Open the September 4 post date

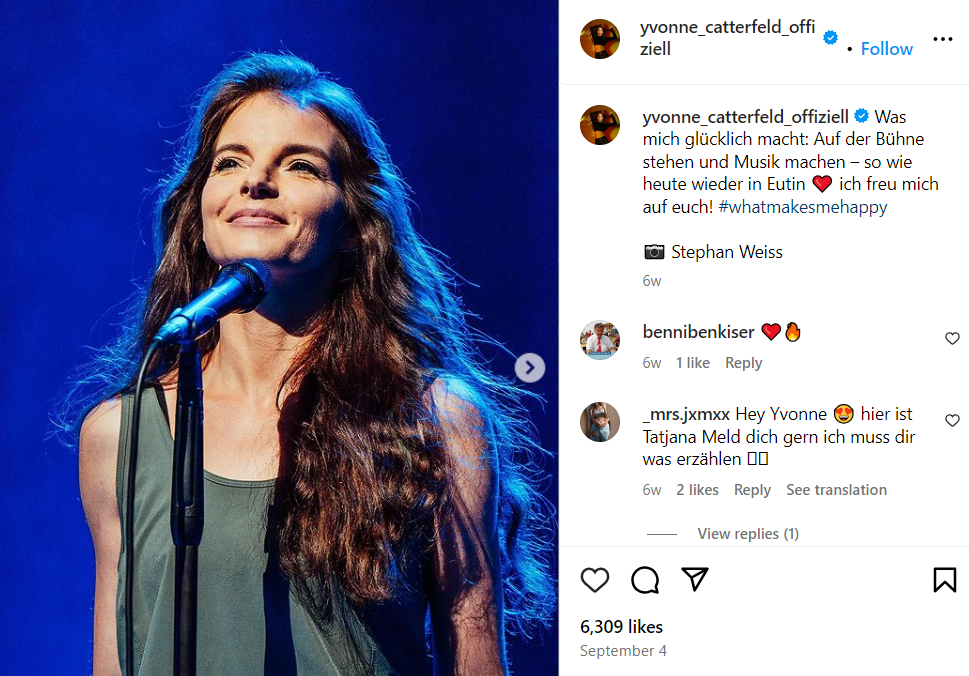pos(622,651)
